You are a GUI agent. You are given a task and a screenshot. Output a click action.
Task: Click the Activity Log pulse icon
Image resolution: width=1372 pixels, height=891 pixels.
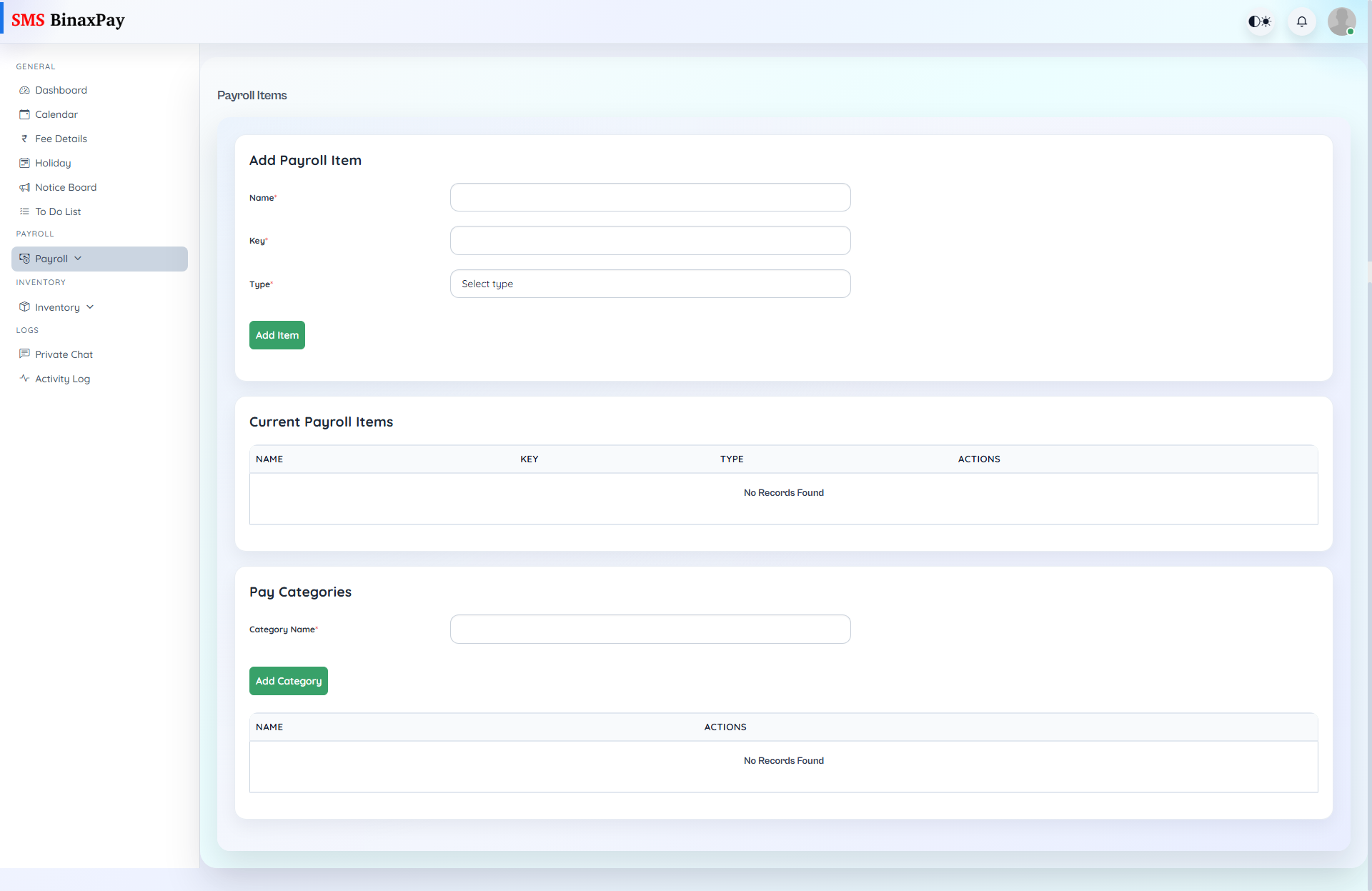[25, 379]
